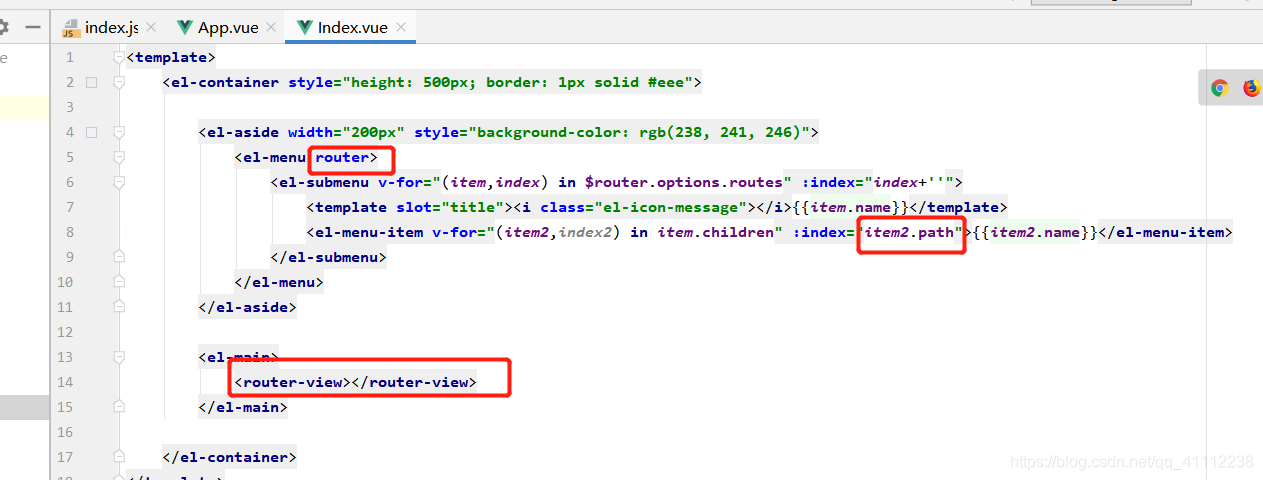This screenshot has width=1263, height=480.
Task: Collapse the el-menu fold on line 5
Action: point(120,157)
